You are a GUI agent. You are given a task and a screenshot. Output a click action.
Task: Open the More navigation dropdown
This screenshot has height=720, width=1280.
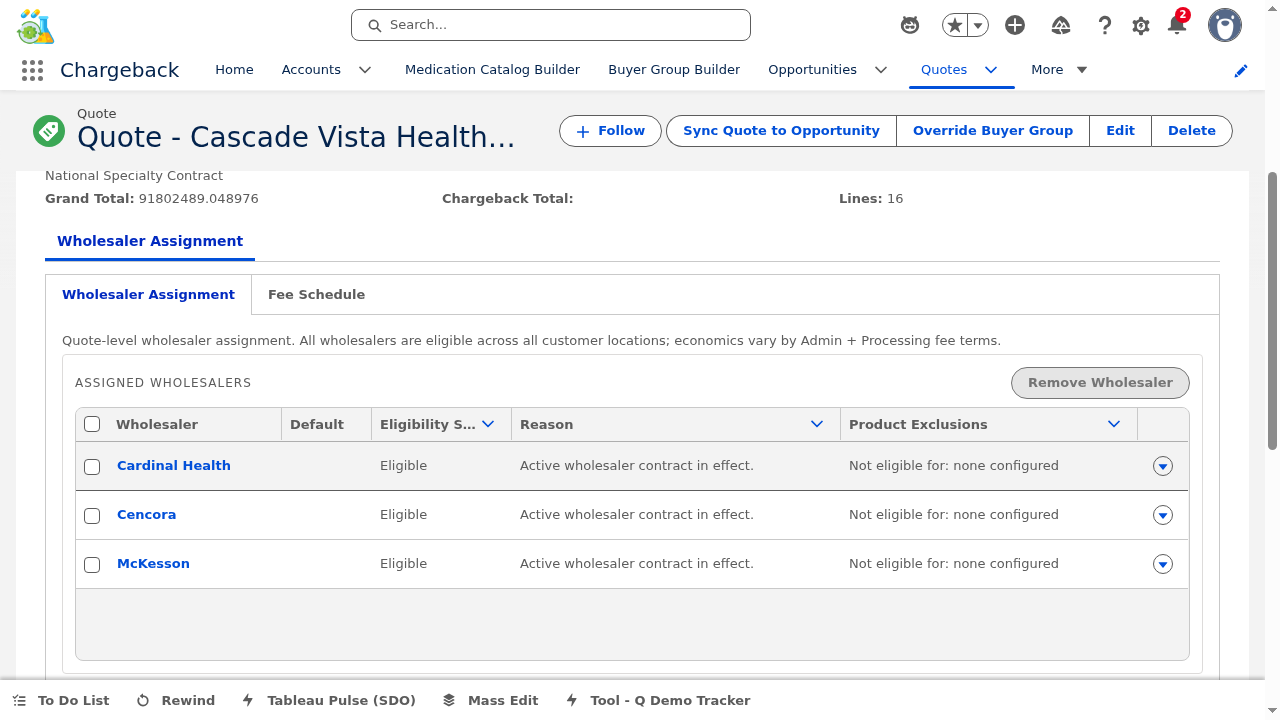1059,70
